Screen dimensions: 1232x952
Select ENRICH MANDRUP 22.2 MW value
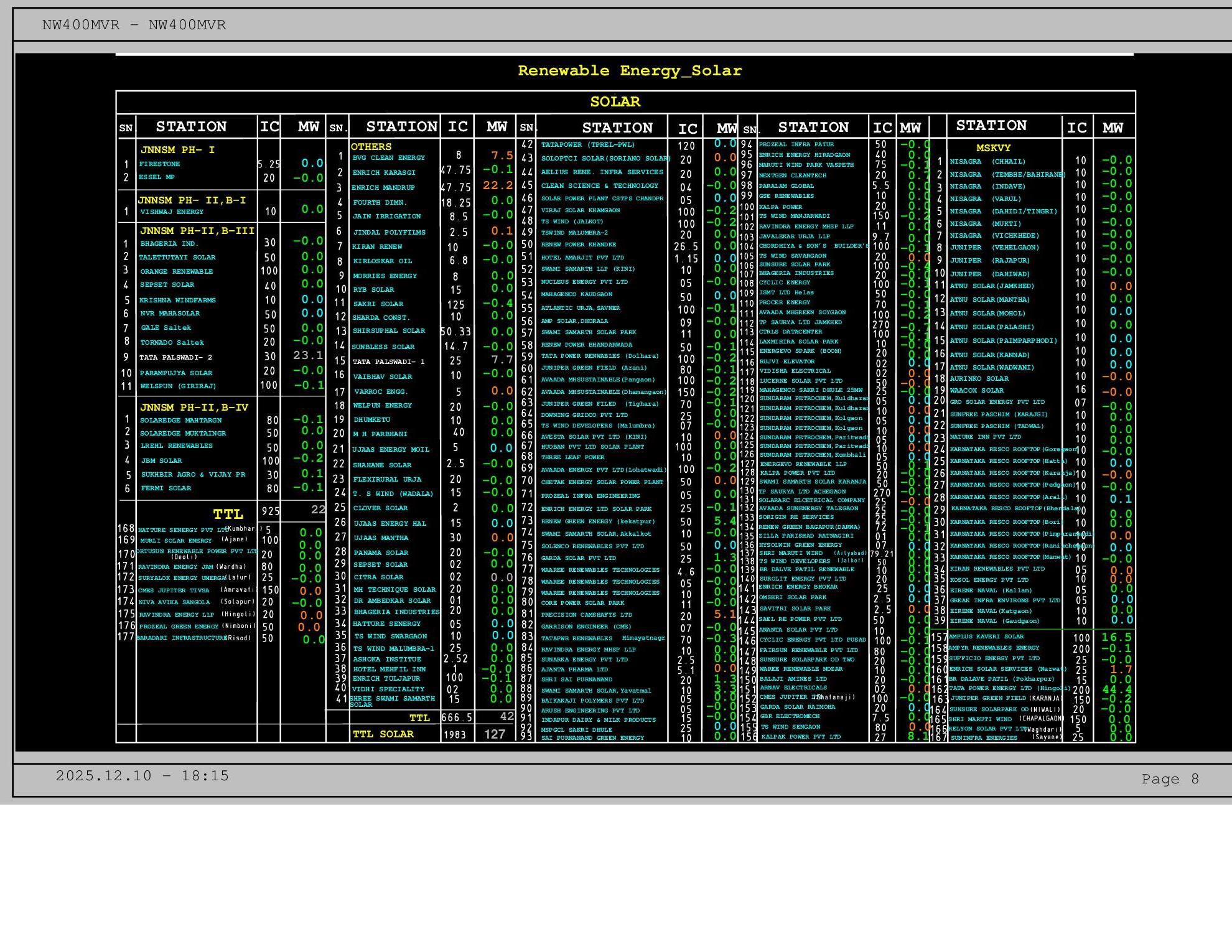coord(497,185)
